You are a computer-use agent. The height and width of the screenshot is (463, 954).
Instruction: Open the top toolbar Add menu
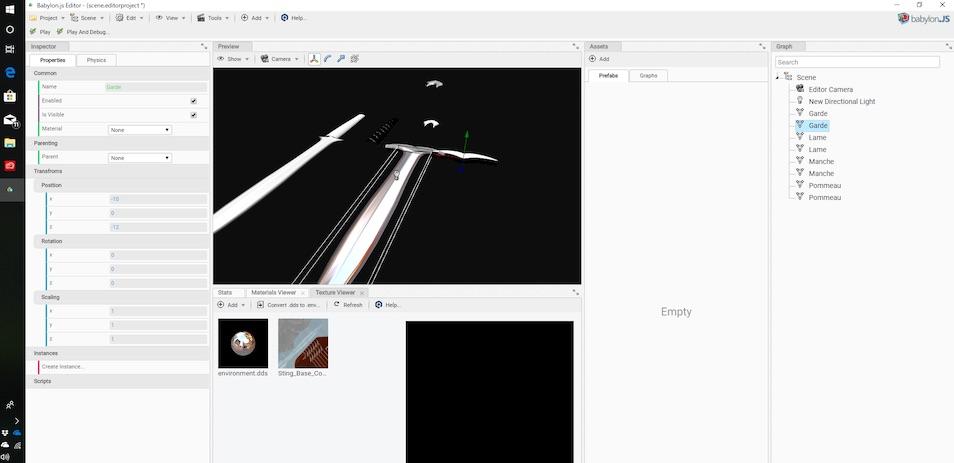tap(256, 18)
